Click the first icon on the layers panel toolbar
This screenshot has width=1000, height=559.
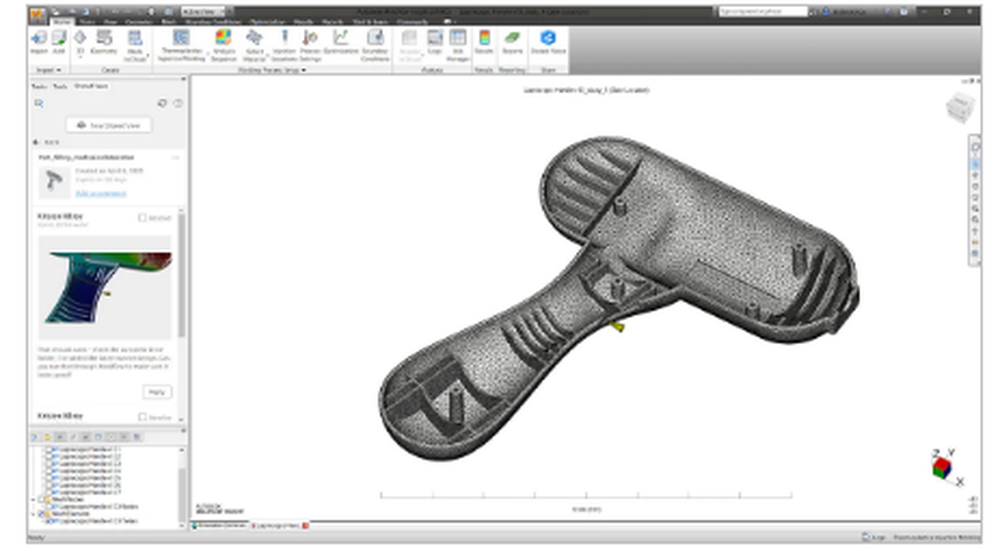click(x=35, y=437)
